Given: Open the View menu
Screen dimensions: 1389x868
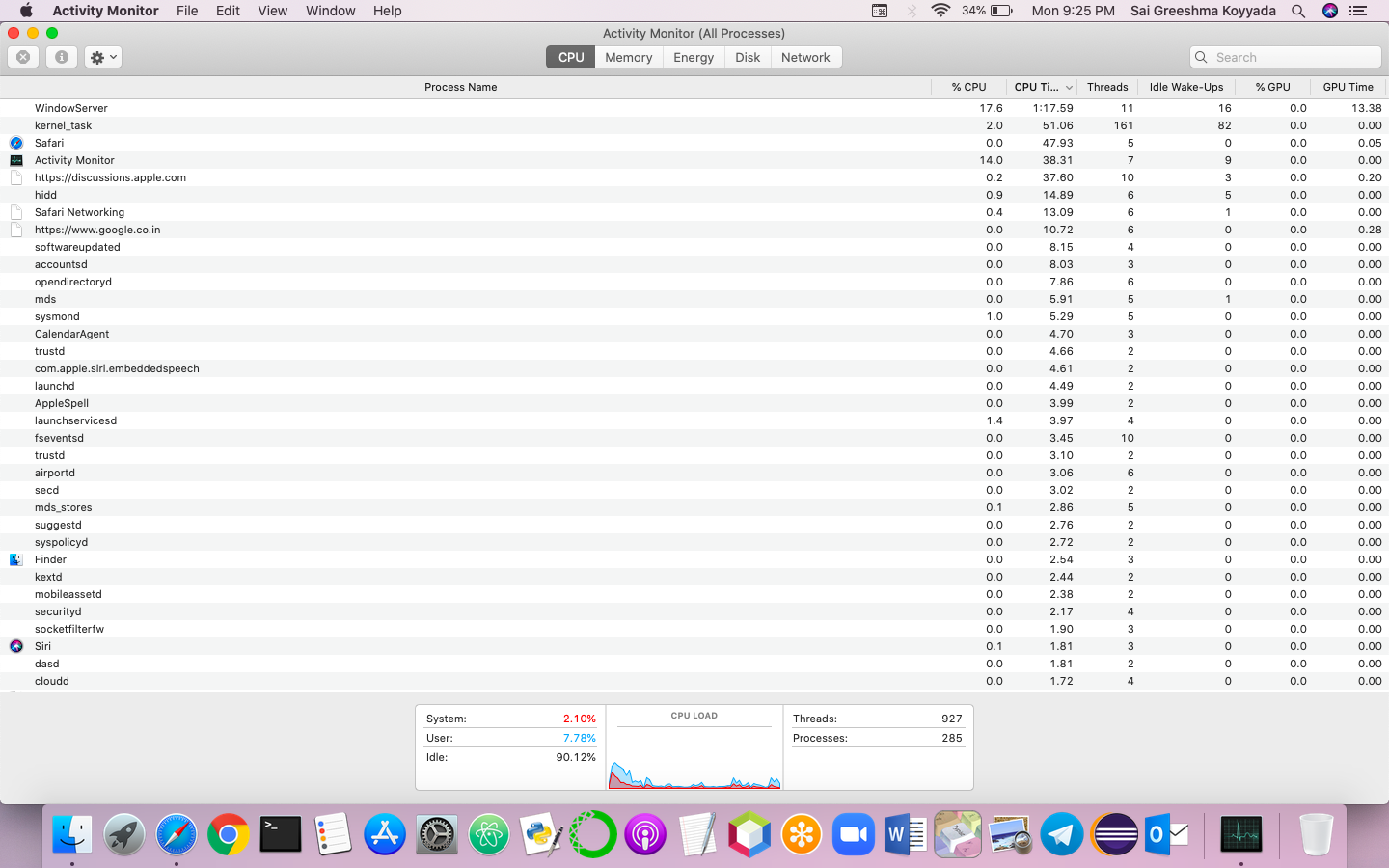Looking at the screenshot, I should [x=272, y=11].
